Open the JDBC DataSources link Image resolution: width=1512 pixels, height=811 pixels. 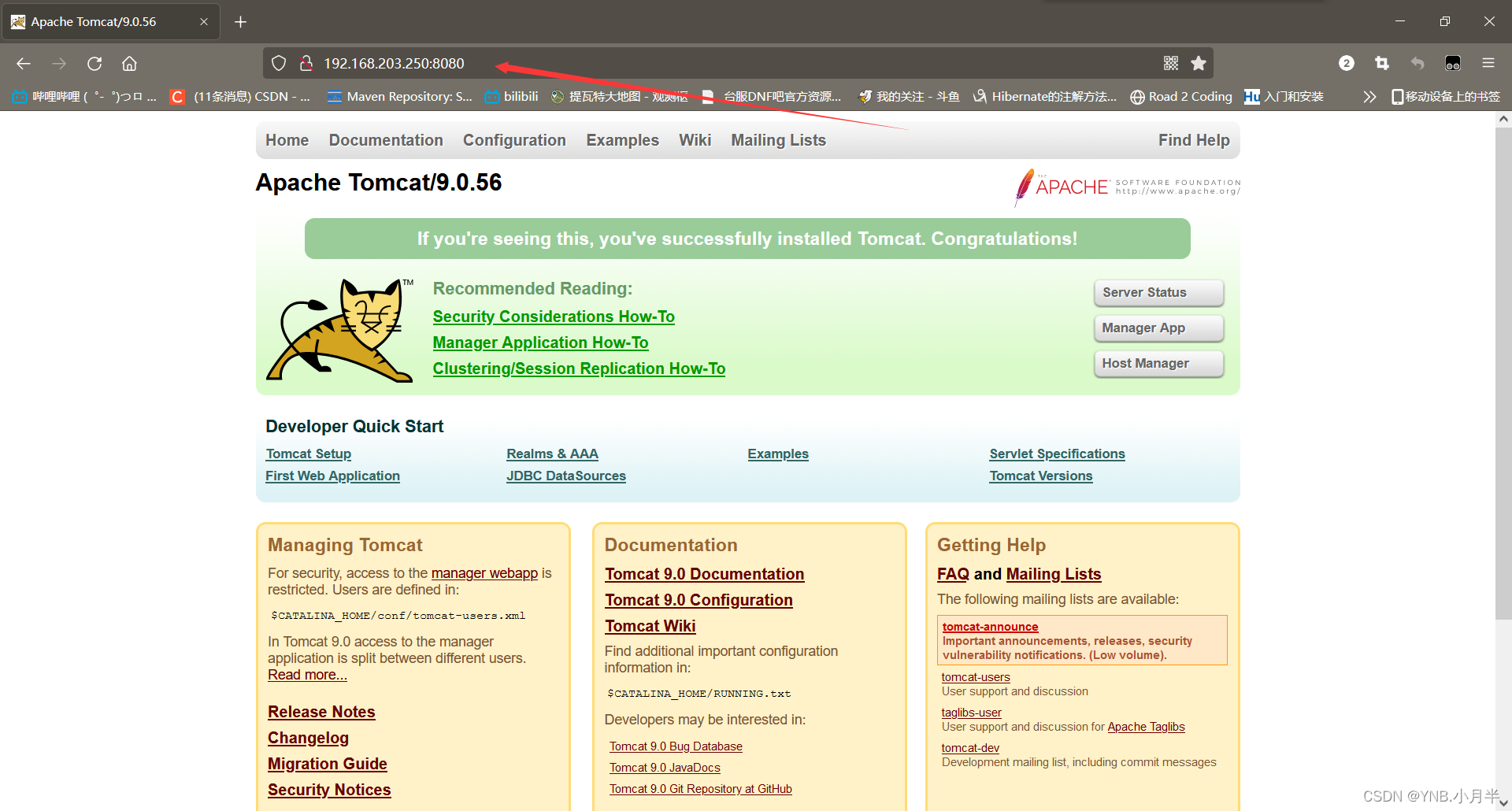click(x=566, y=476)
